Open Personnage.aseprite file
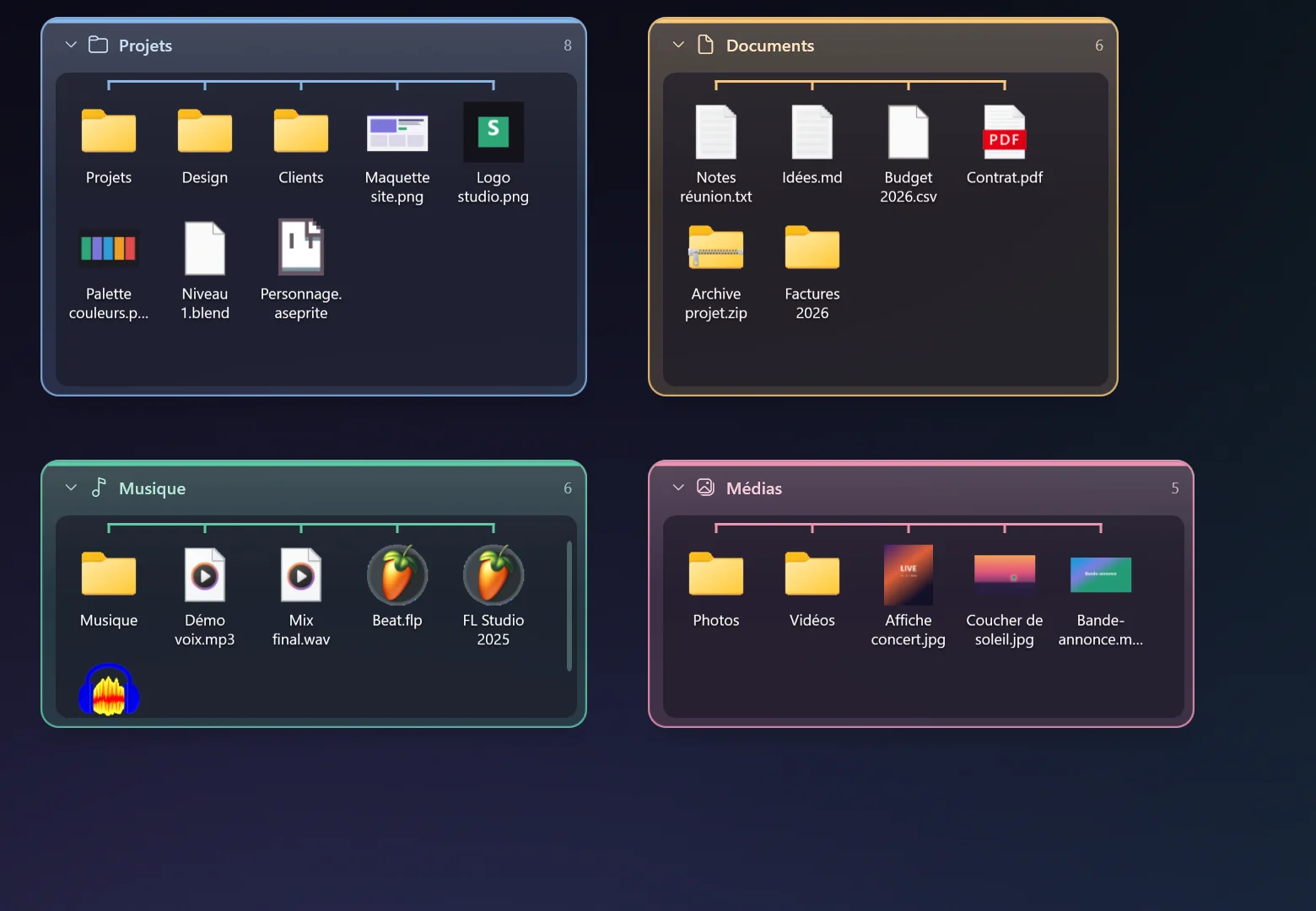 [x=301, y=247]
